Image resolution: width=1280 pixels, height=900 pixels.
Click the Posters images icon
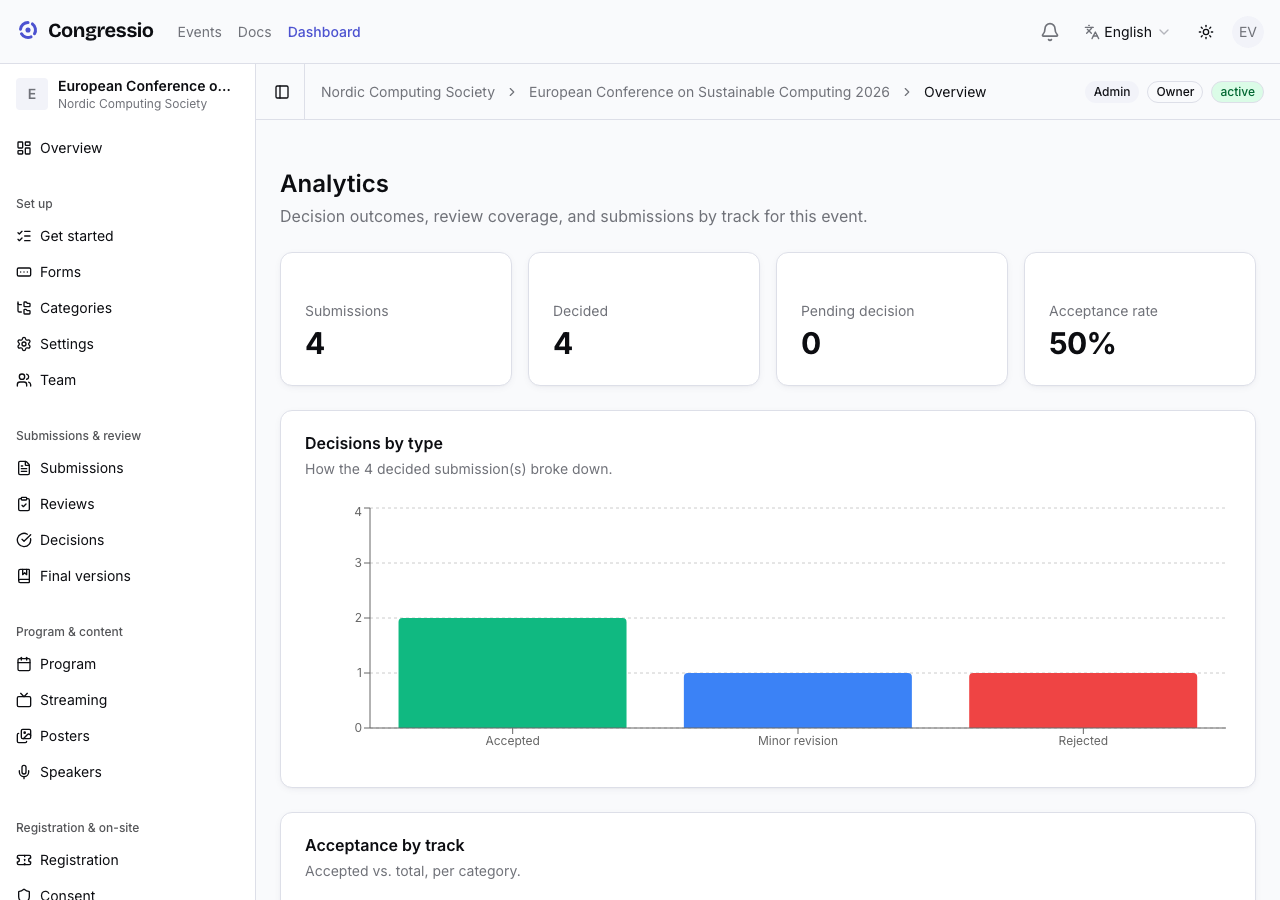click(x=24, y=736)
